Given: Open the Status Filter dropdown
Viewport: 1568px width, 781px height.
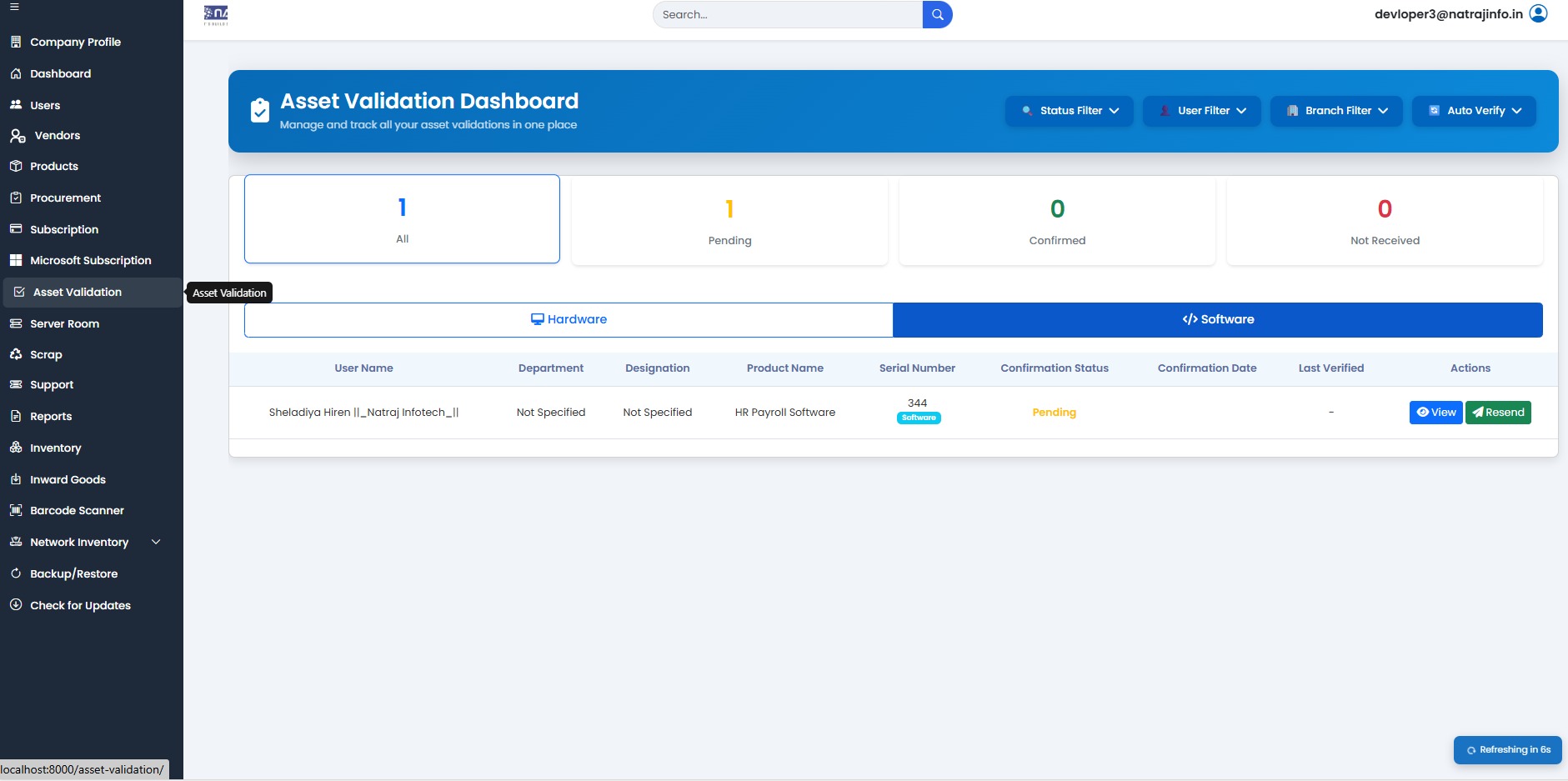Looking at the screenshot, I should 1070,111.
